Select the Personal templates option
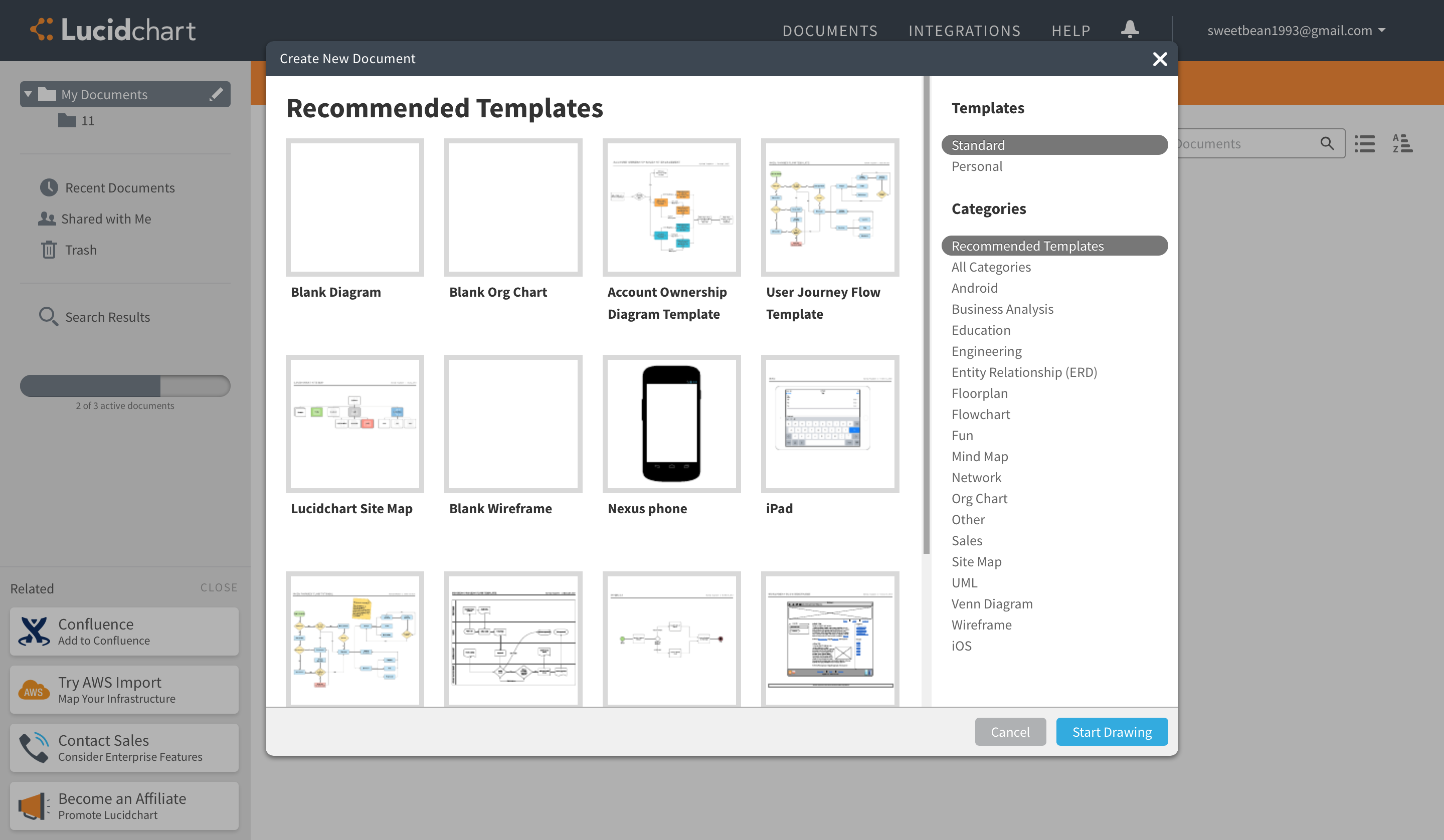 [x=976, y=166]
